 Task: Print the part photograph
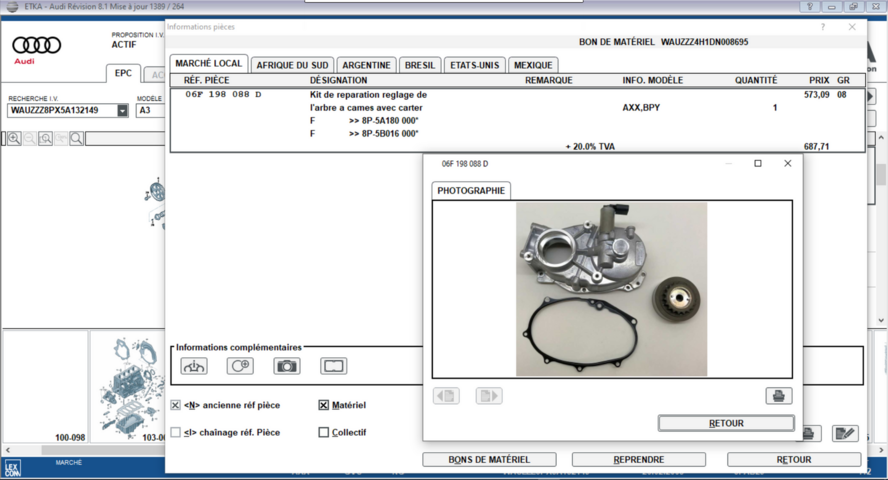pos(779,396)
